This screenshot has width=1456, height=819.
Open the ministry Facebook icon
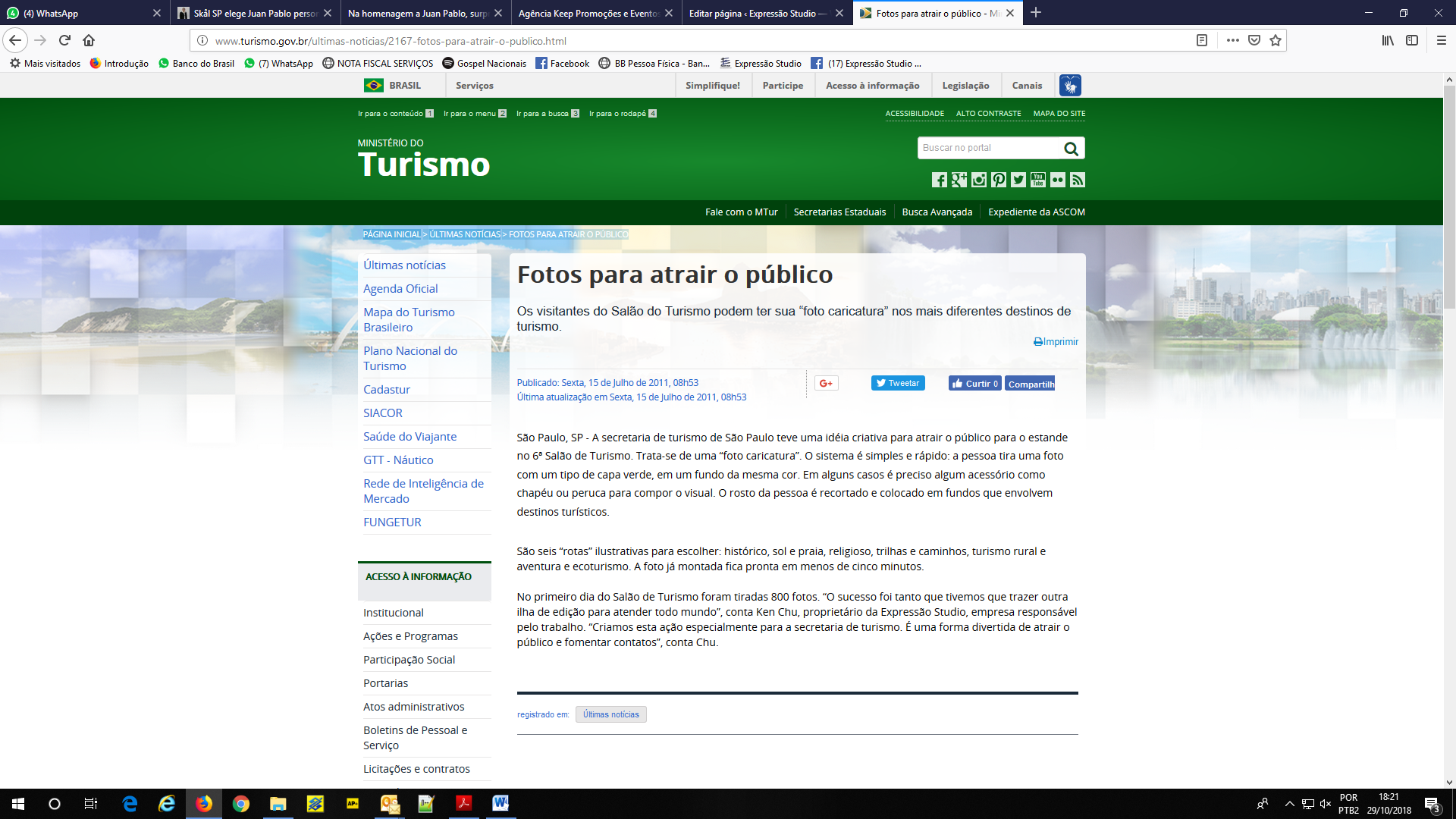pos(940,180)
